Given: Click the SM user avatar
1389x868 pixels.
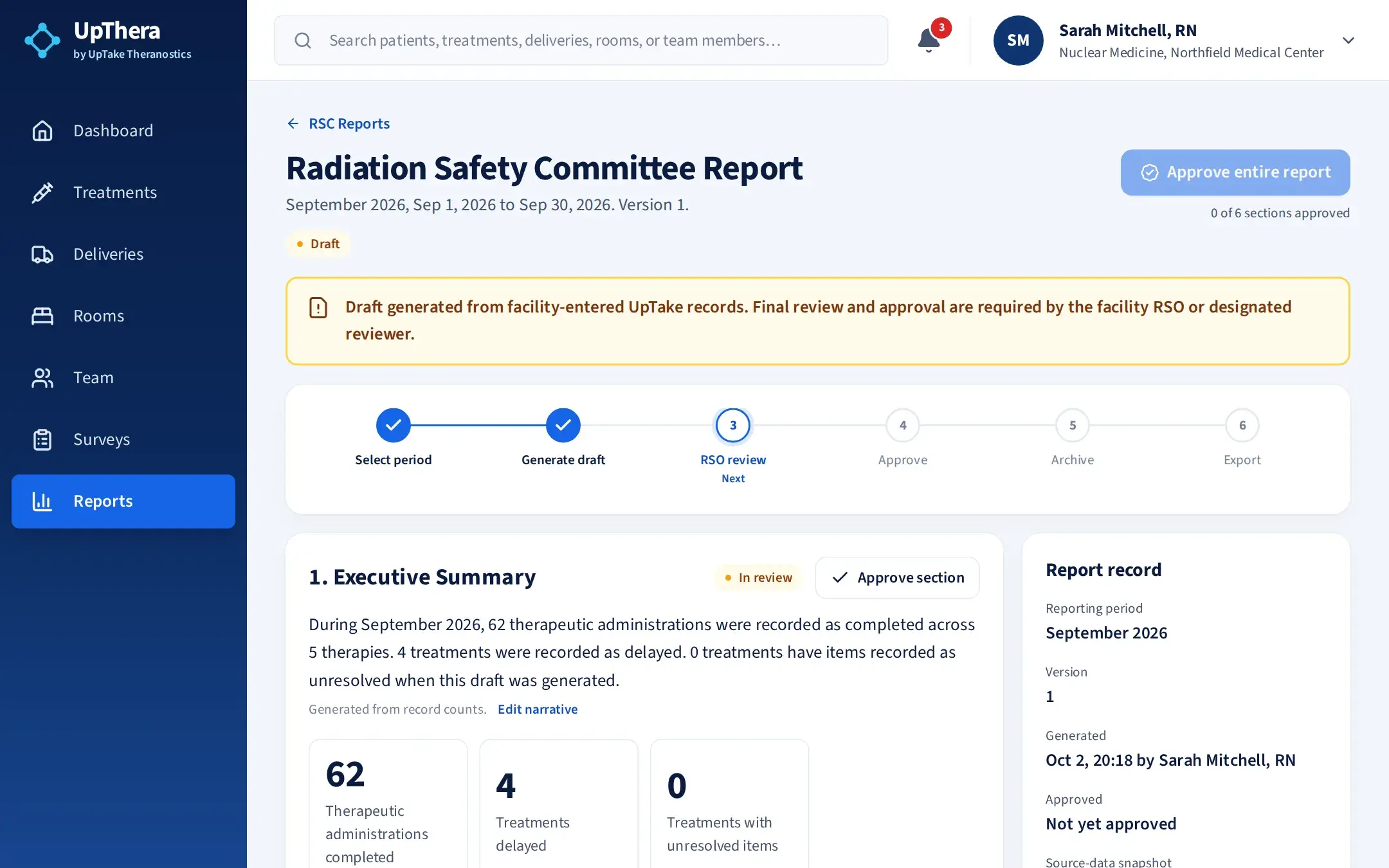Looking at the screenshot, I should 1018,40.
